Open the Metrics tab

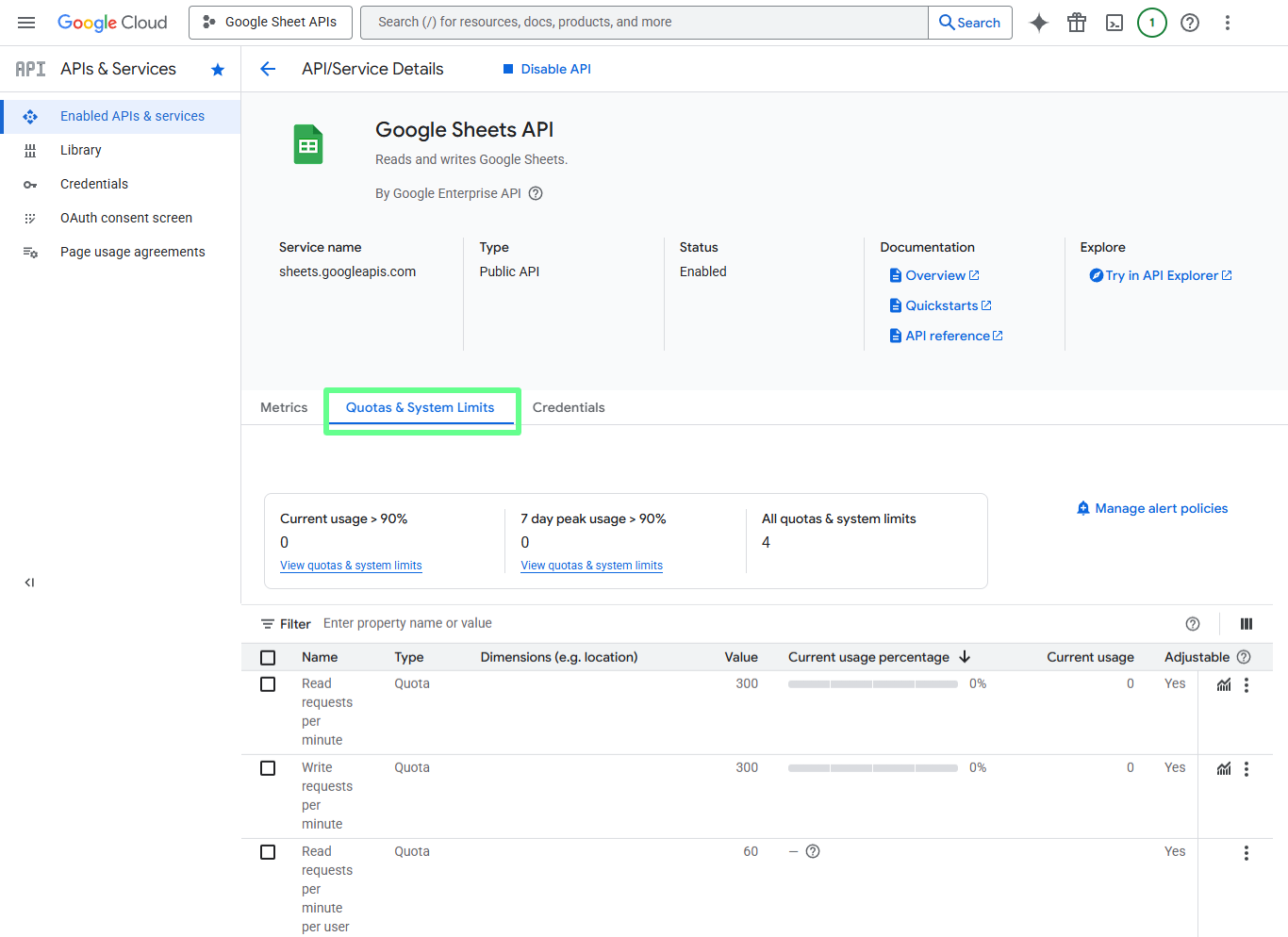[x=283, y=407]
